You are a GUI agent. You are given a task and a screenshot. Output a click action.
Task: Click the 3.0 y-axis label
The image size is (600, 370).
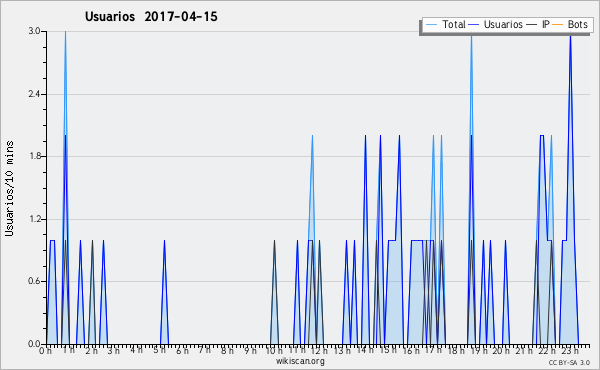[34, 31]
